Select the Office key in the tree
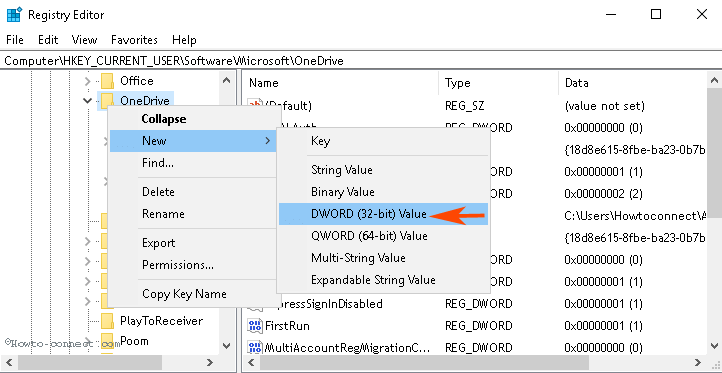This screenshot has width=722, height=373. click(x=136, y=81)
